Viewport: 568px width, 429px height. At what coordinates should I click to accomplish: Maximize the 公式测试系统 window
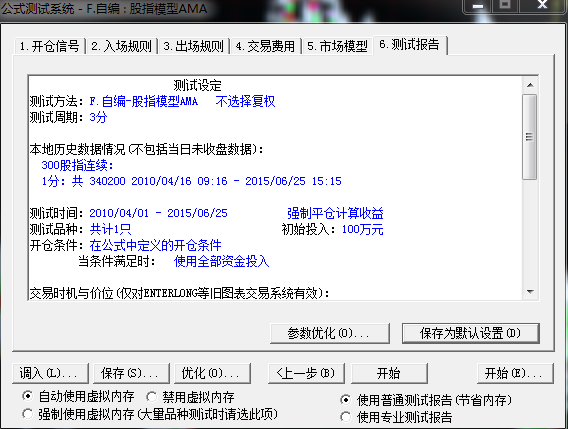pos(505,5)
